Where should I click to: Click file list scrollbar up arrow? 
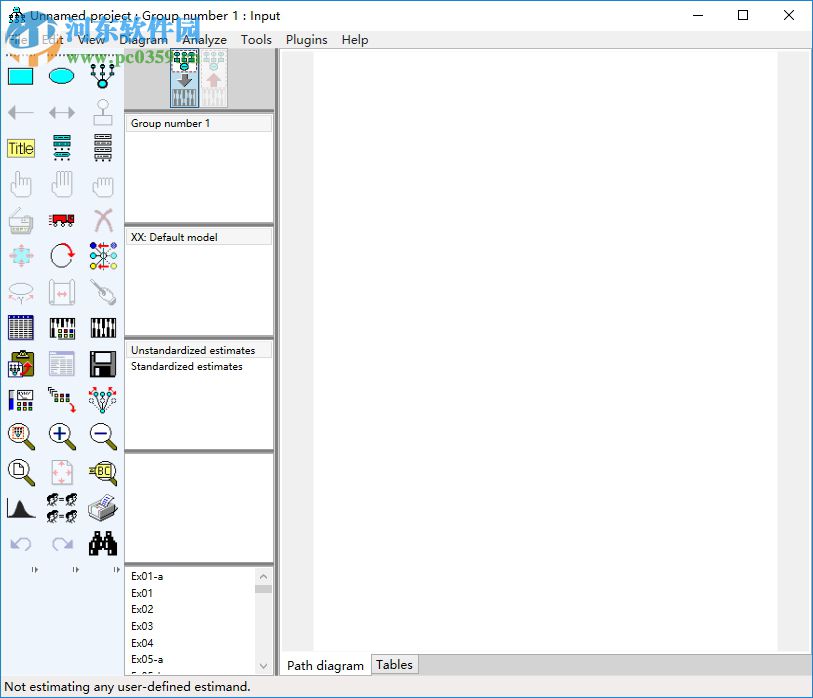click(263, 577)
